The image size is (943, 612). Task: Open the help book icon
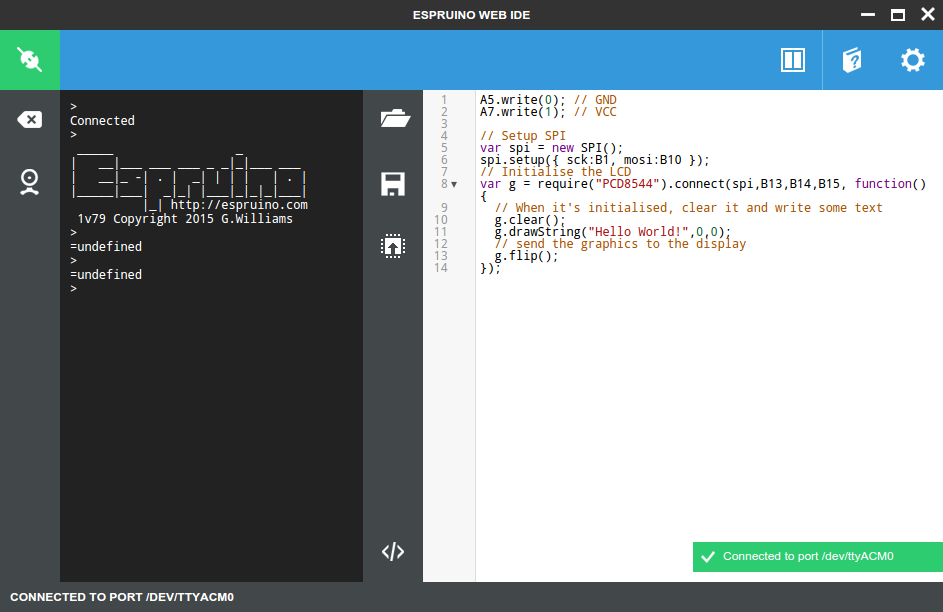(x=851, y=60)
